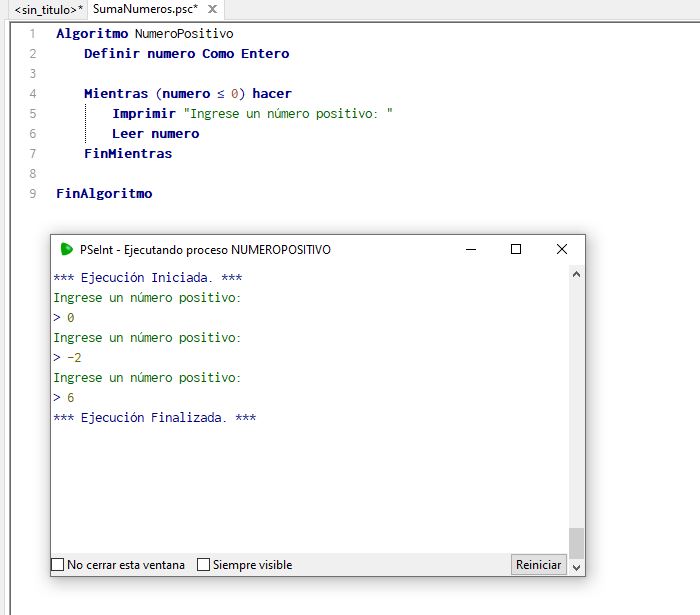This screenshot has height=615, width=700.
Task: Click the console vertical scrollbar thumb
Action: pos(576,543)
